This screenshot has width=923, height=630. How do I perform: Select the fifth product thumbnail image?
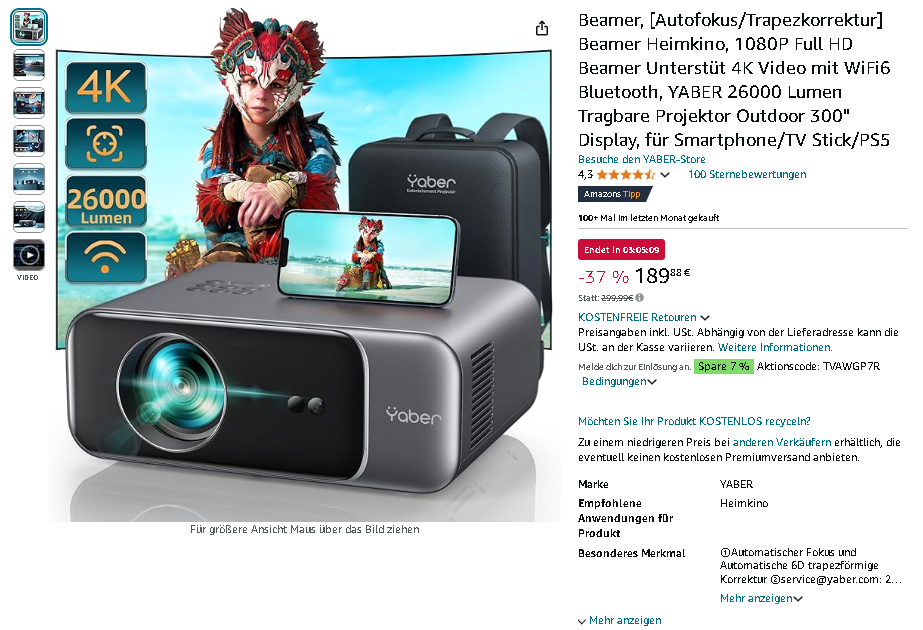point(28,179)
